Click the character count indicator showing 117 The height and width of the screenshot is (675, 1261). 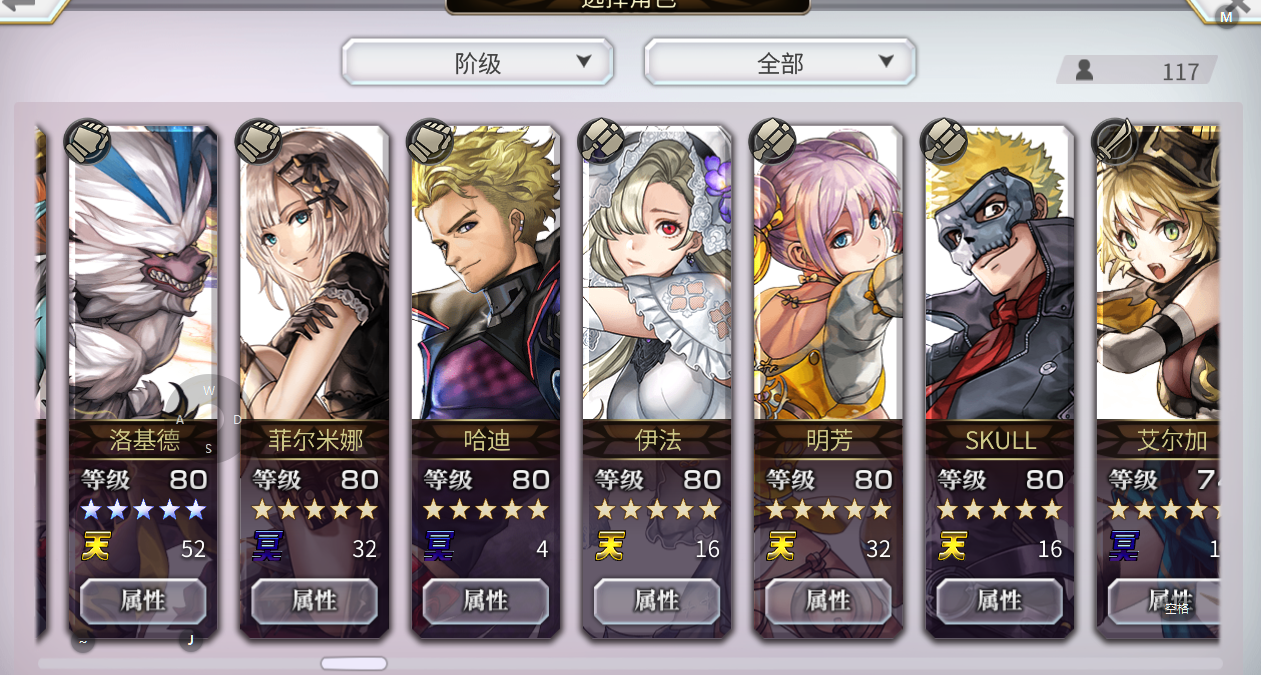point(1137,71)
